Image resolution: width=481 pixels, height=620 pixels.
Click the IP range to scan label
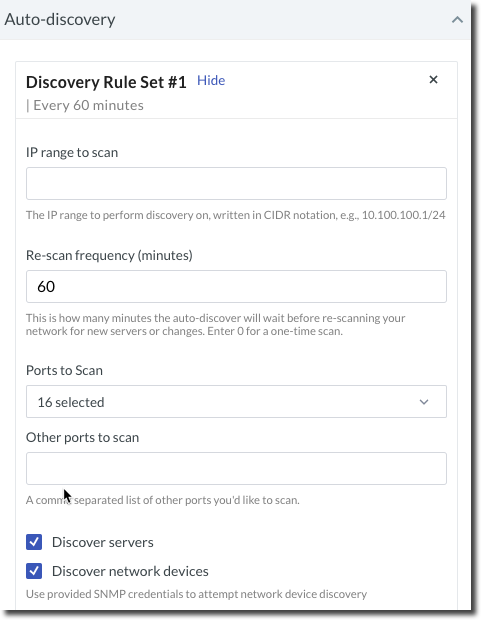click(72, 153)
